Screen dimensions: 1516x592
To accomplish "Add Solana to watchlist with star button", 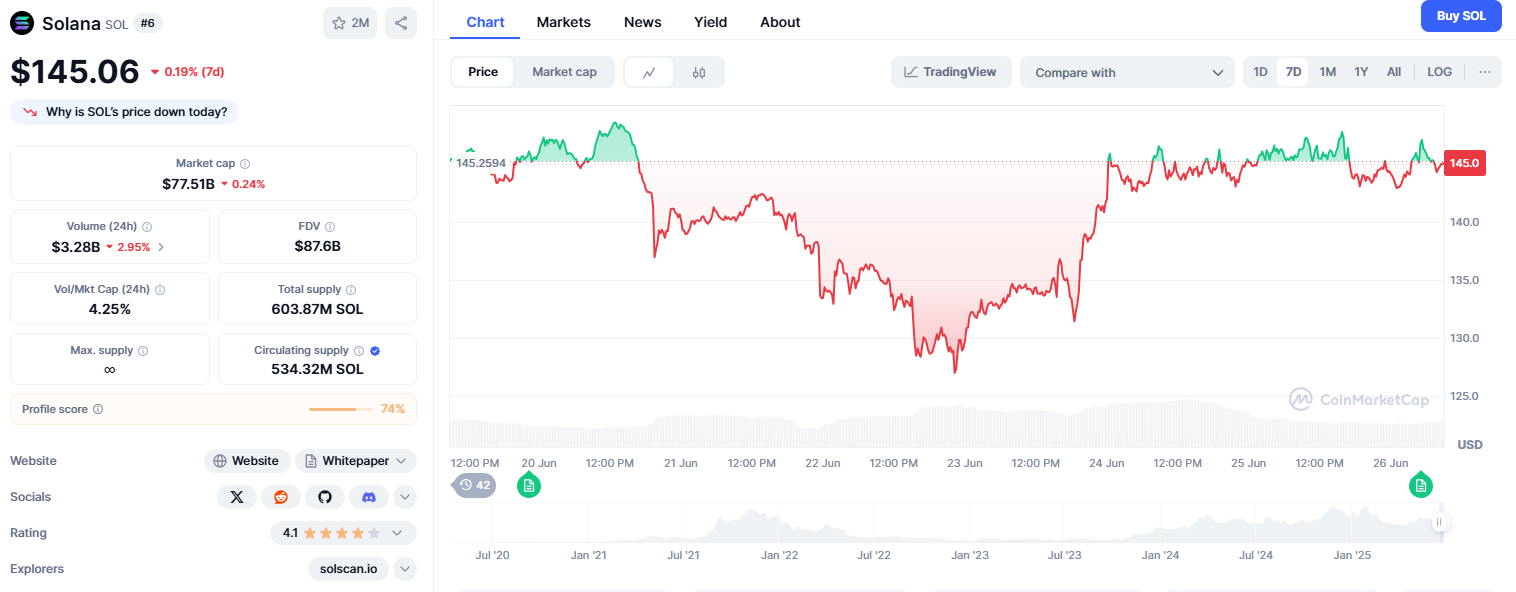I will coord(350,23).
